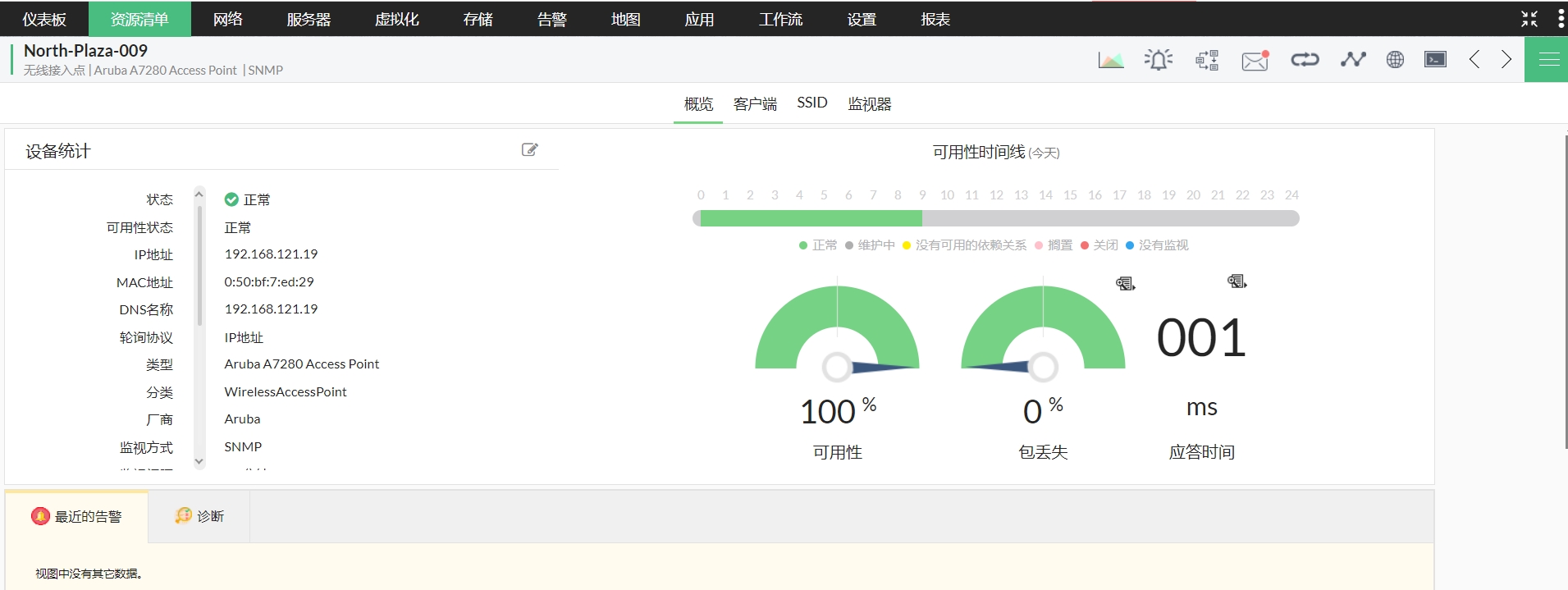Image resolution: width=1568 pixels, height=590 pixels.
Task: Click the alarm bell icon
Action: [x=1158, y=60]
